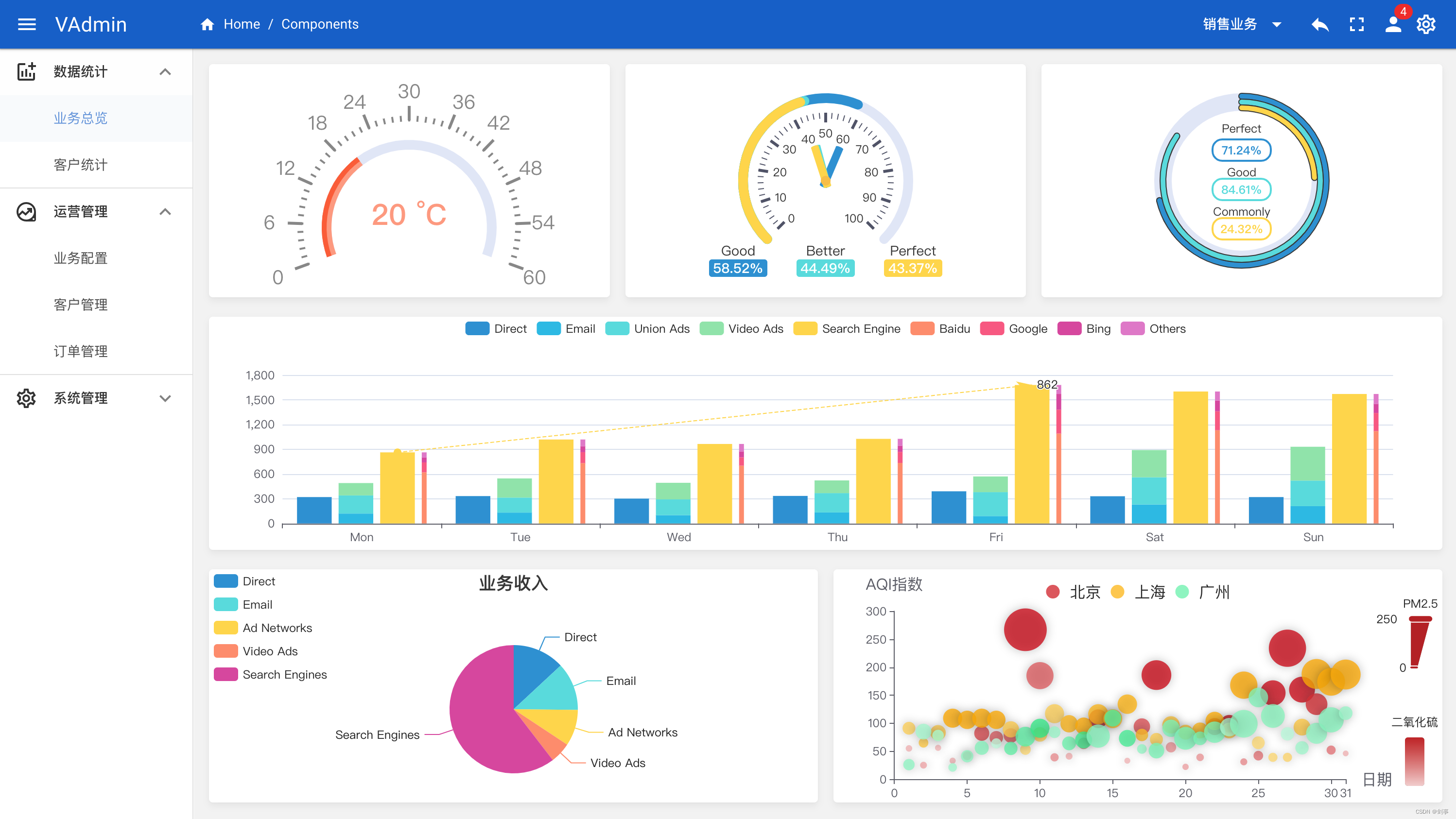Click the VAdmin logo title
This screenshot has width=1456, height=819.
pos(90,24)
